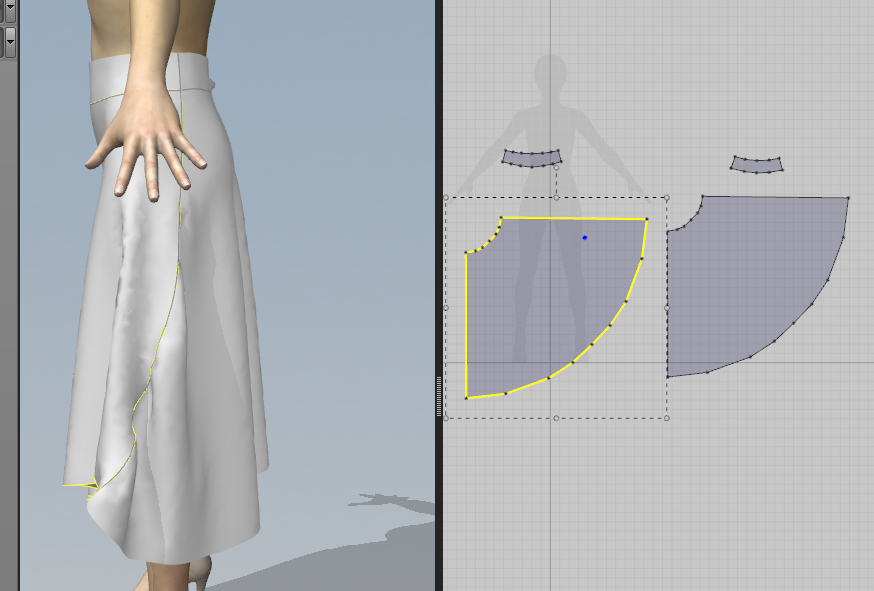
Task: Click the top-left corner handle of selection box
Action: click(x=446, y=197)
